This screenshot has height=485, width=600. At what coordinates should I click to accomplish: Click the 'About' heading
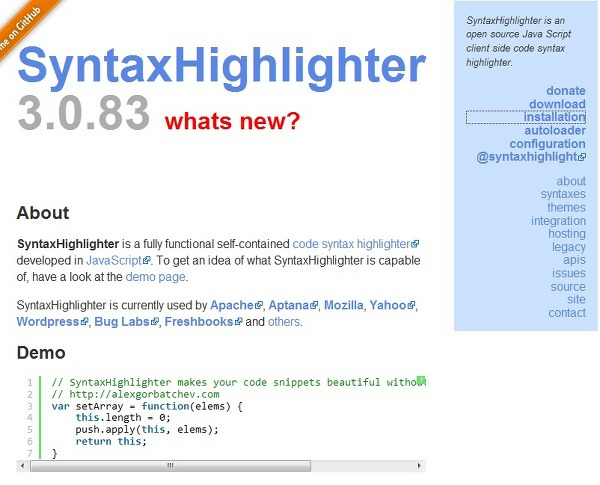tap(43, 213)
